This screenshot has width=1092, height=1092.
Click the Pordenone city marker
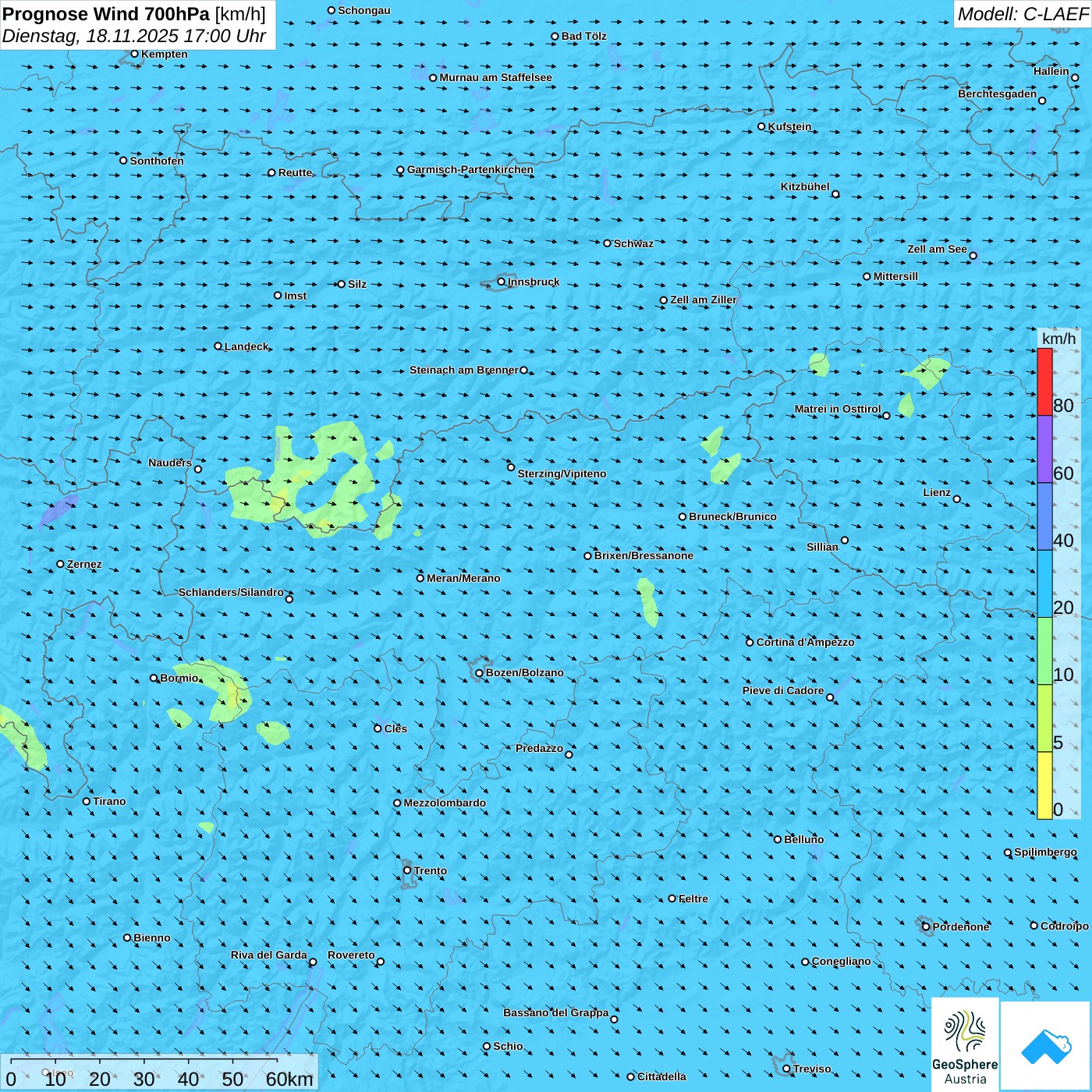926,927
